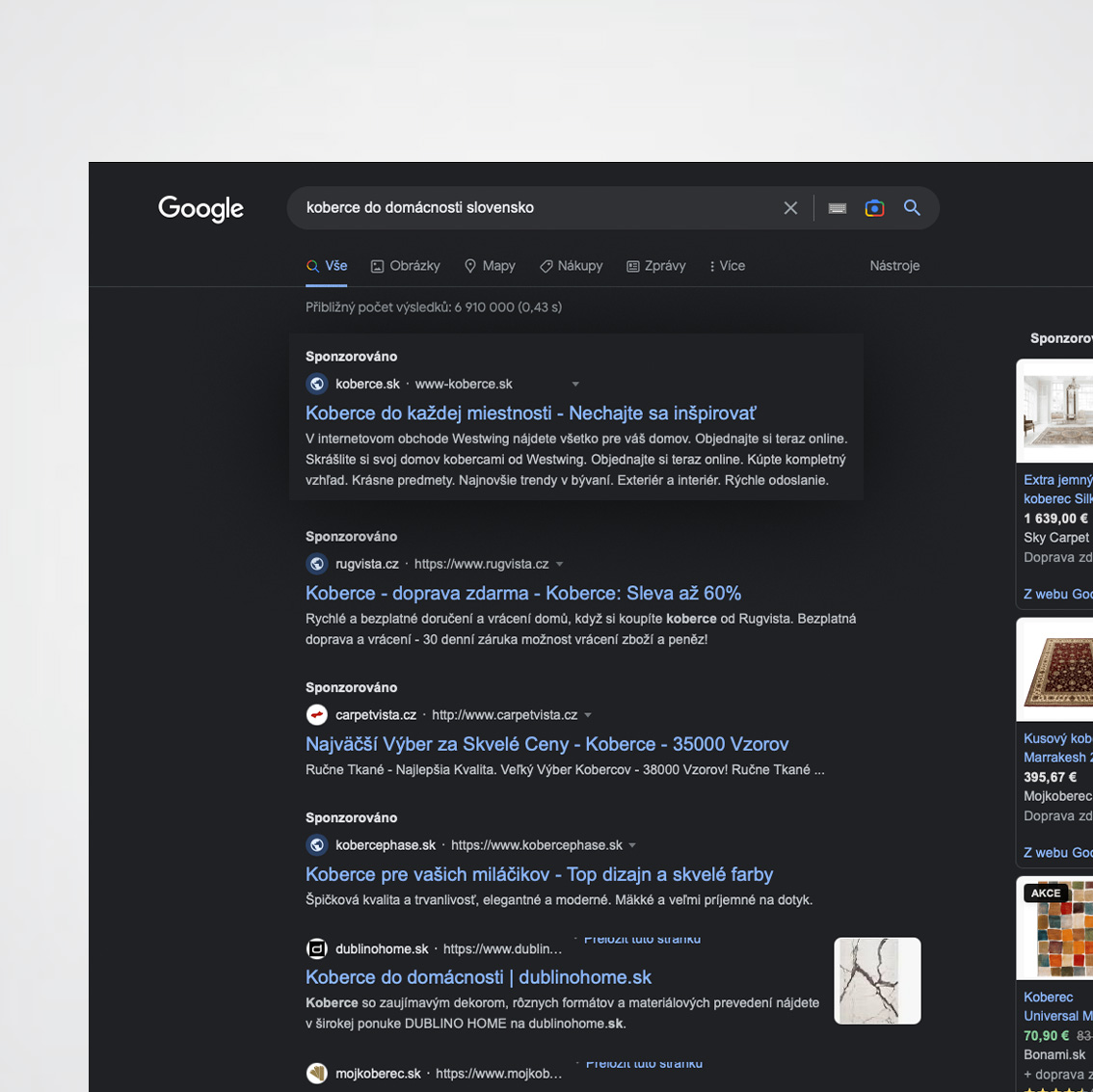Open 'Koberce do domácnosti | dublinohome.sk' result
Image resolution: width=1093 pixels, height=1092 pixels.
point(478,977)
